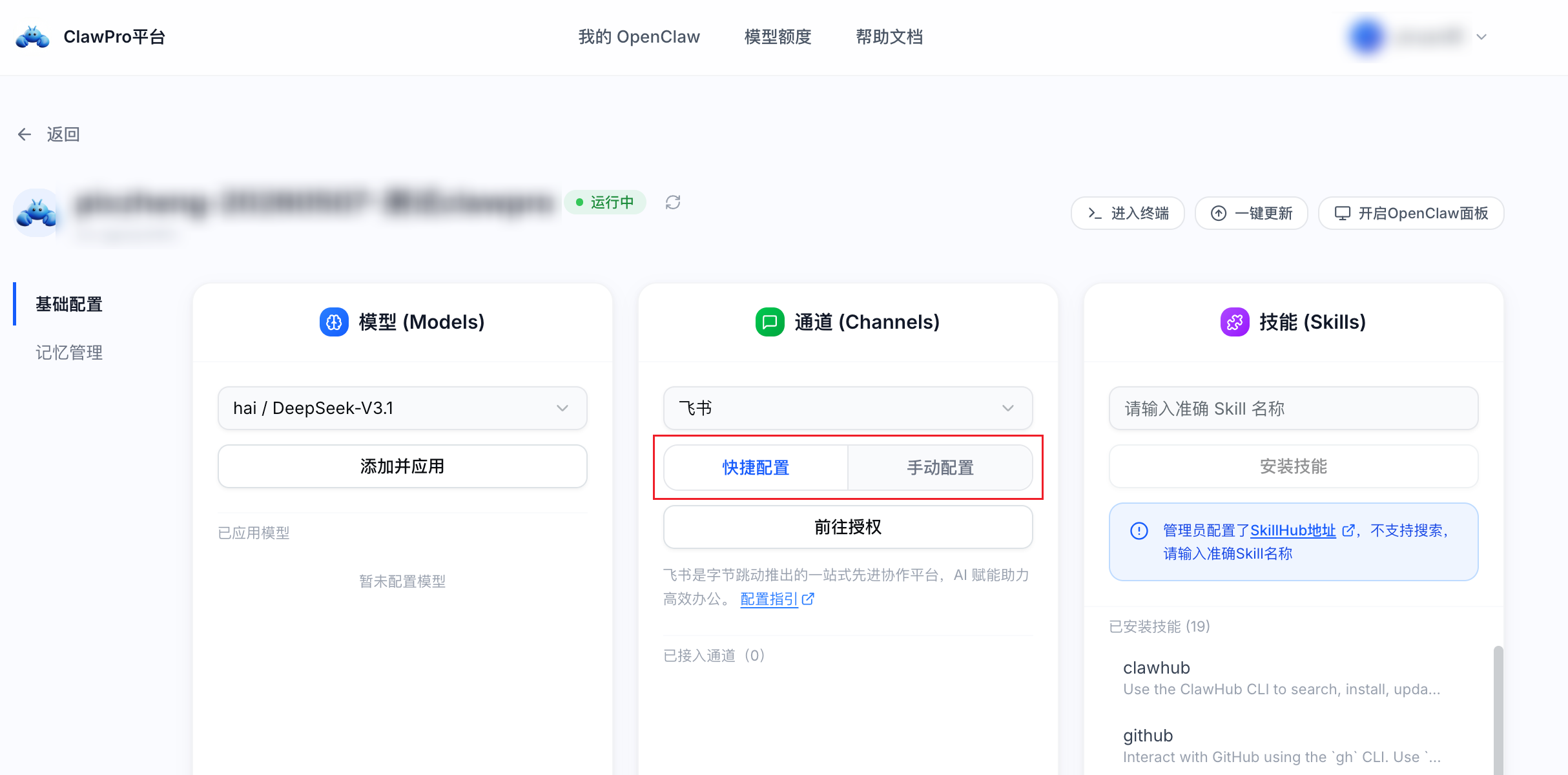
Task: Click the green Channels chat icon
Action: (770, 322)
